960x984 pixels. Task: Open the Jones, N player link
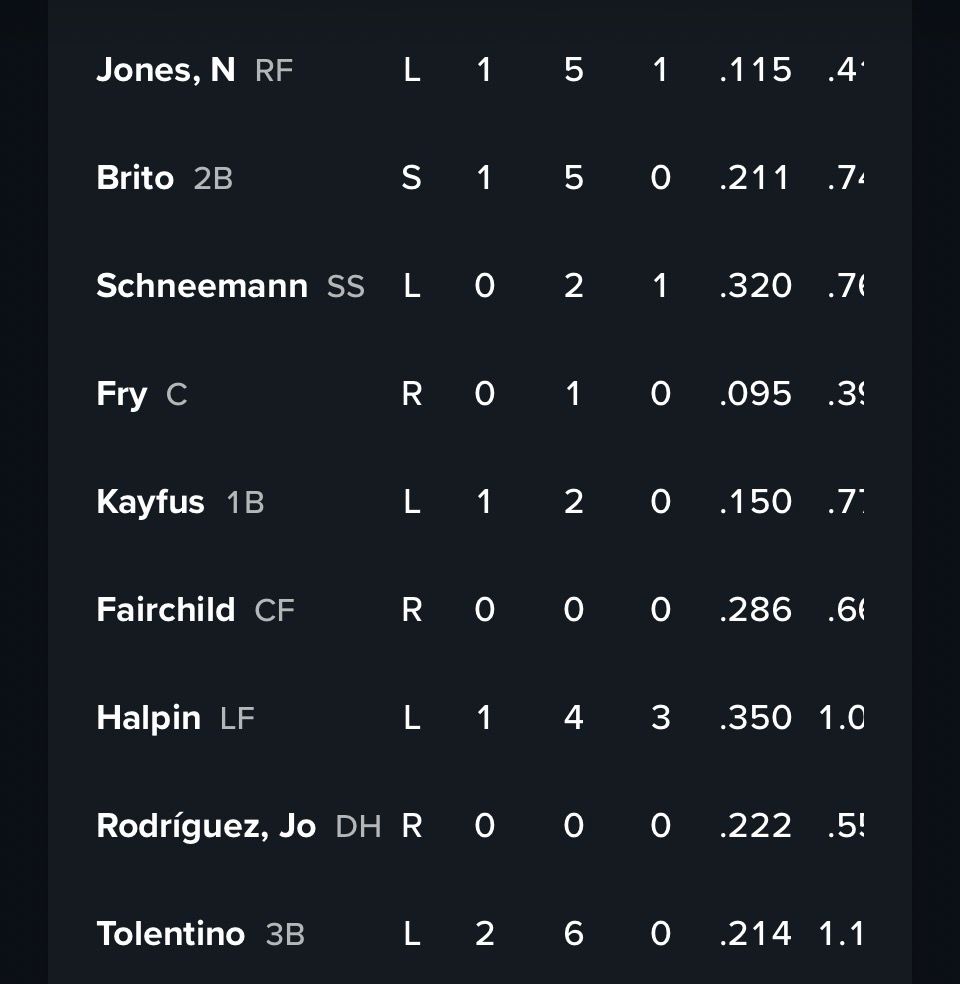point(166,70)
